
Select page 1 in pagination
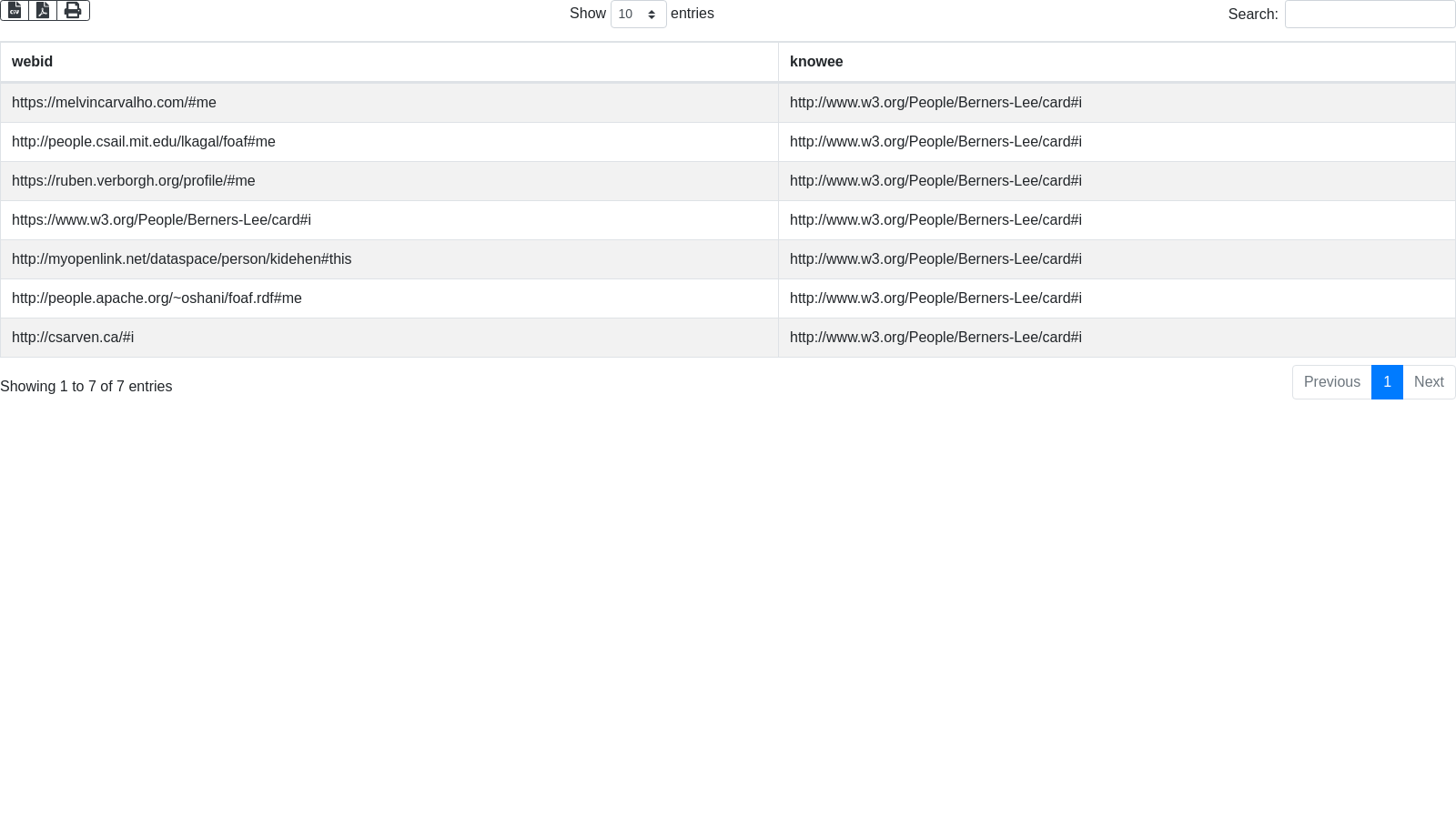[1387, 382]
